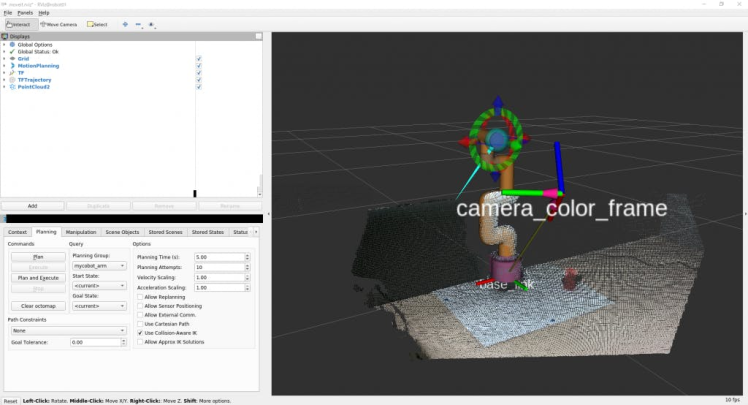Select the Interact tool
748x405 pixels.
pos(22,23)
